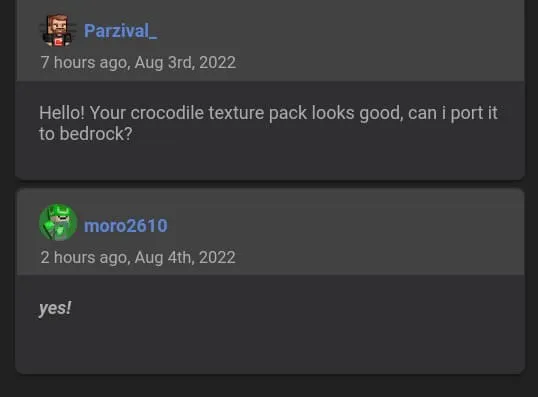Visit the Parzival_ profile username link

(x=120, y=31)
